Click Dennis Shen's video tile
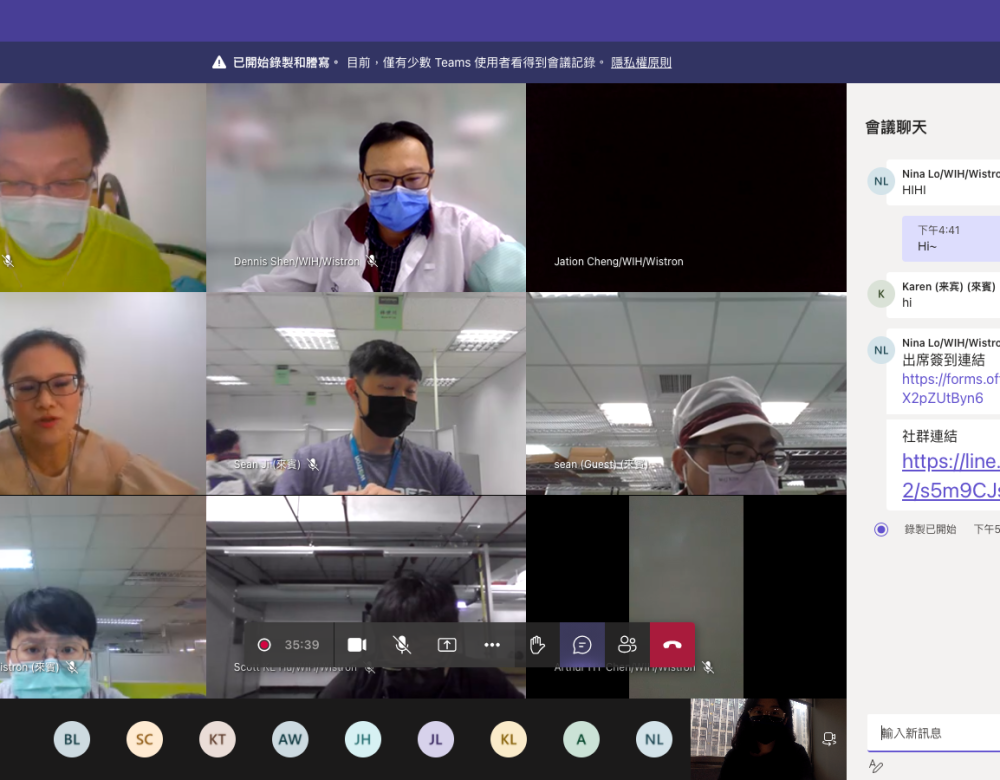Screen dimensions: 1000x780 366,187
